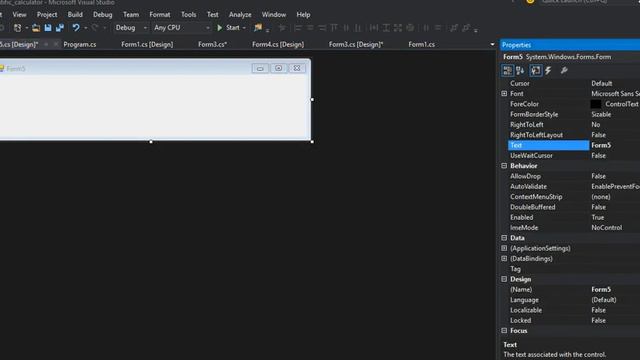Click the Send to Back icon

click(466, 28)
